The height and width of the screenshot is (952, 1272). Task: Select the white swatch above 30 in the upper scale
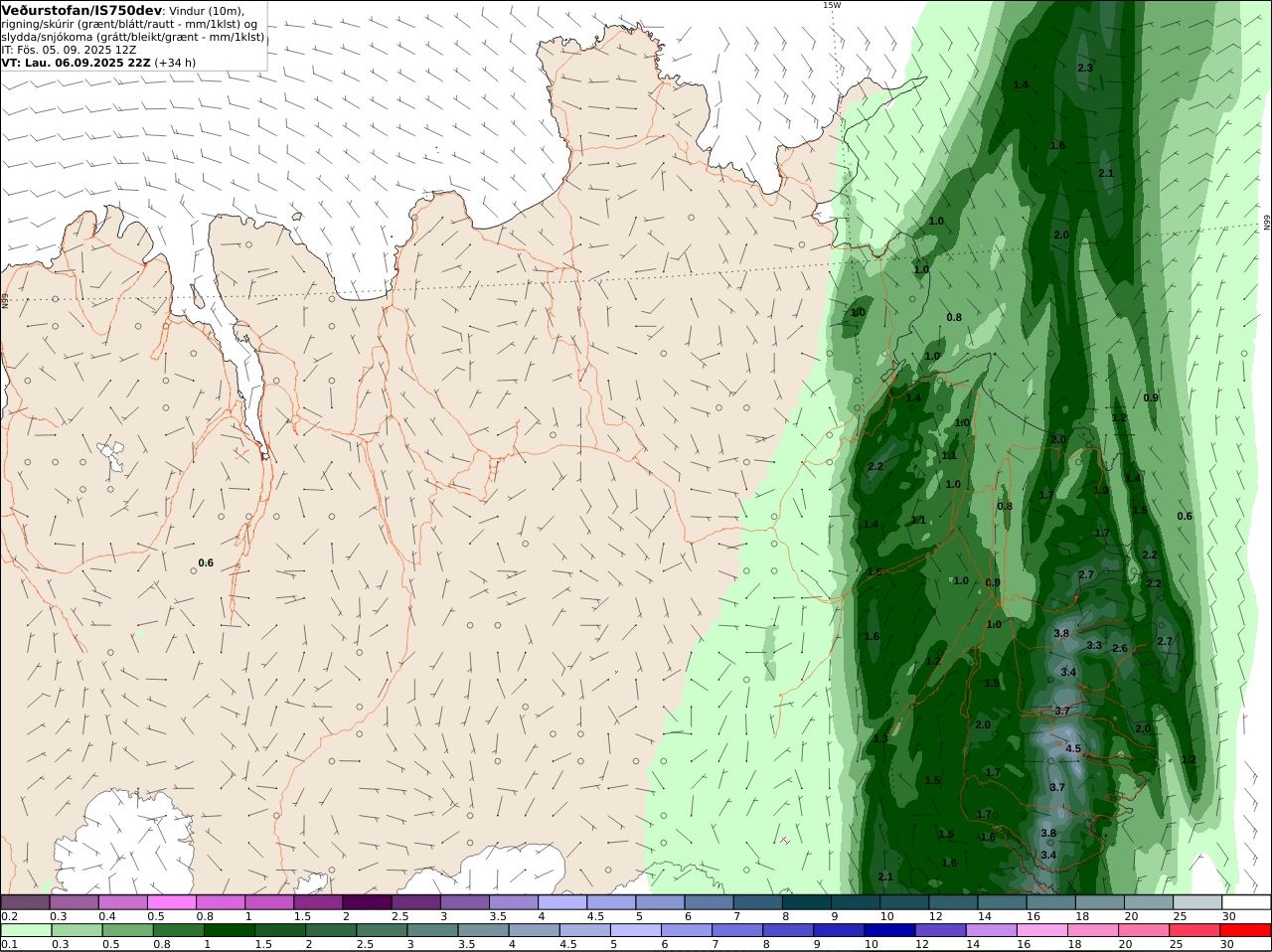point(1246,902)
